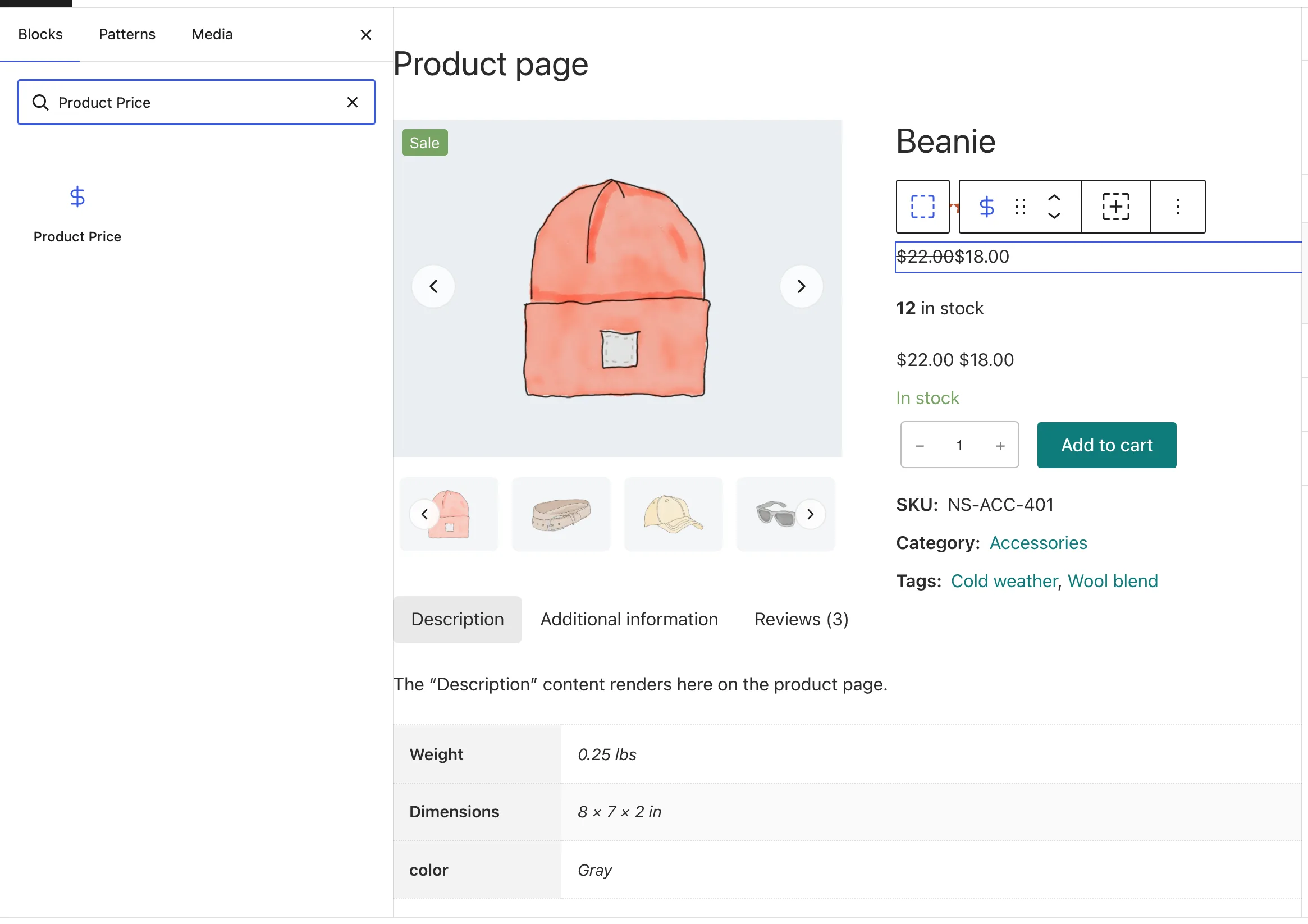The width and height of the screenshot is (1308, 924).
Task: Show previous main product image
Action: click(x=433, y=286)
